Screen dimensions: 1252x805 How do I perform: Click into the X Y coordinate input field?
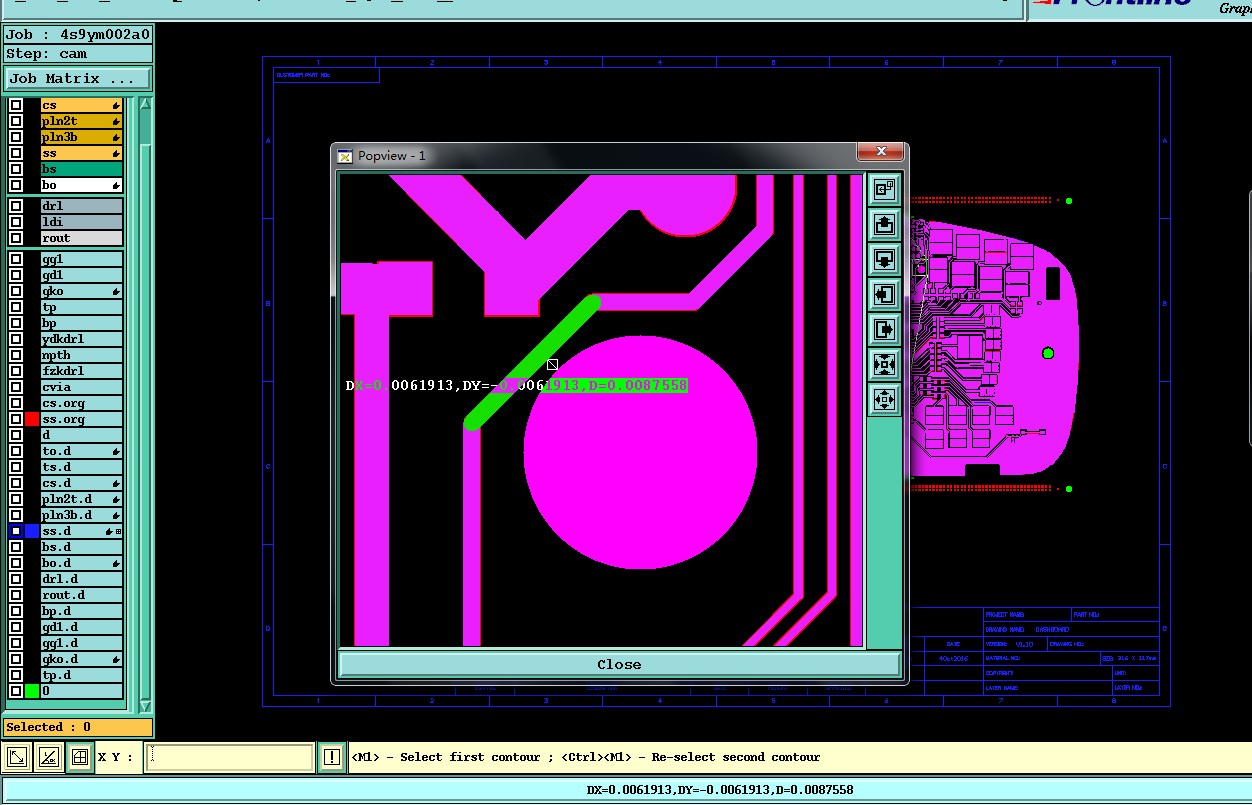pos(229,757)
